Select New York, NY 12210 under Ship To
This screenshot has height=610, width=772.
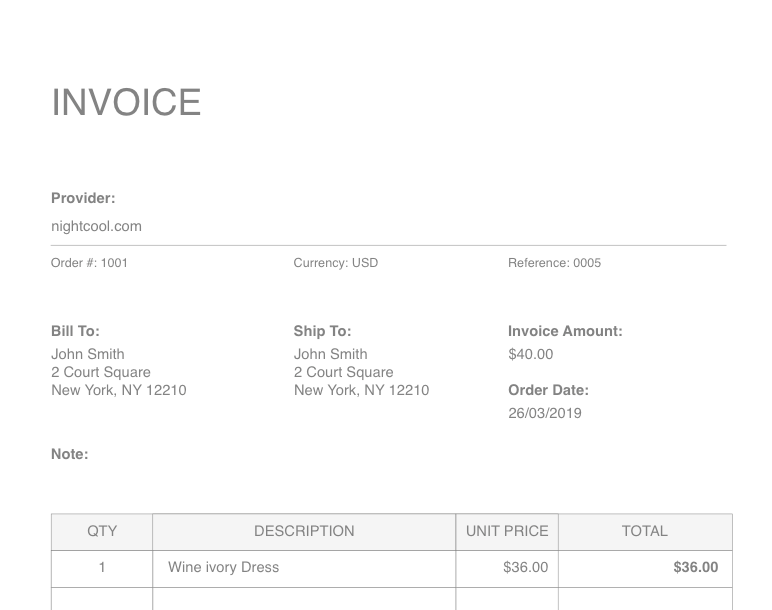pyautogui.click(x=361, y=390)
